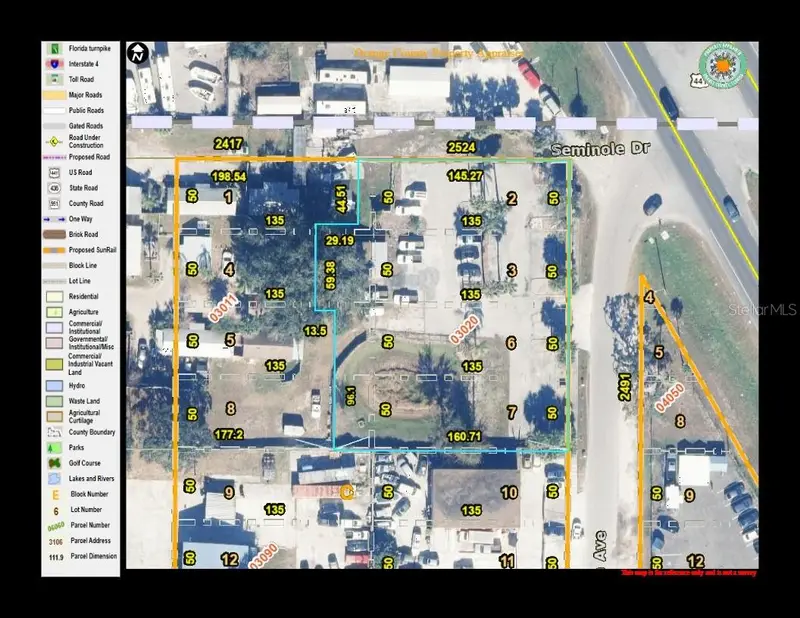Viewport: 800px width, 618px height.
Task: Click the dimension label '160.71'
Action: click(x=464, y=437)
